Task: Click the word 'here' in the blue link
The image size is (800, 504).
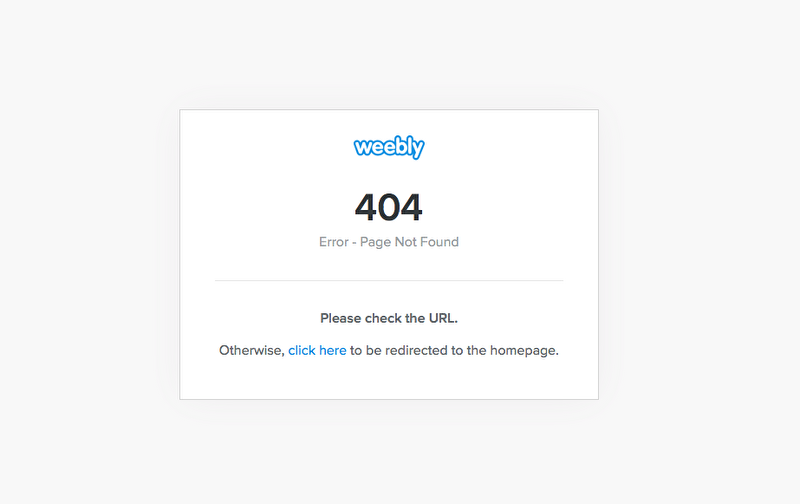Action: click(333, 350)
